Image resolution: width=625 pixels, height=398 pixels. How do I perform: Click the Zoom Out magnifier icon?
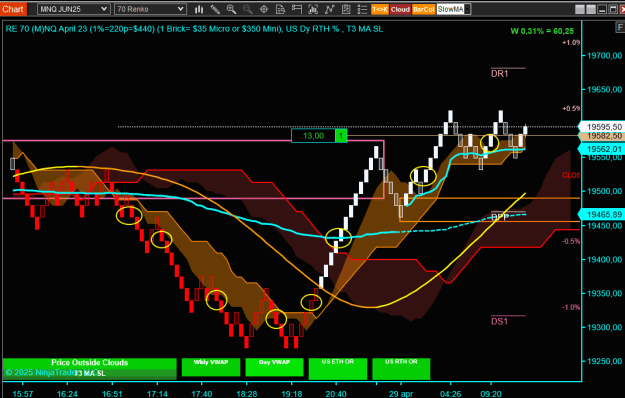[x=248, y=9]
